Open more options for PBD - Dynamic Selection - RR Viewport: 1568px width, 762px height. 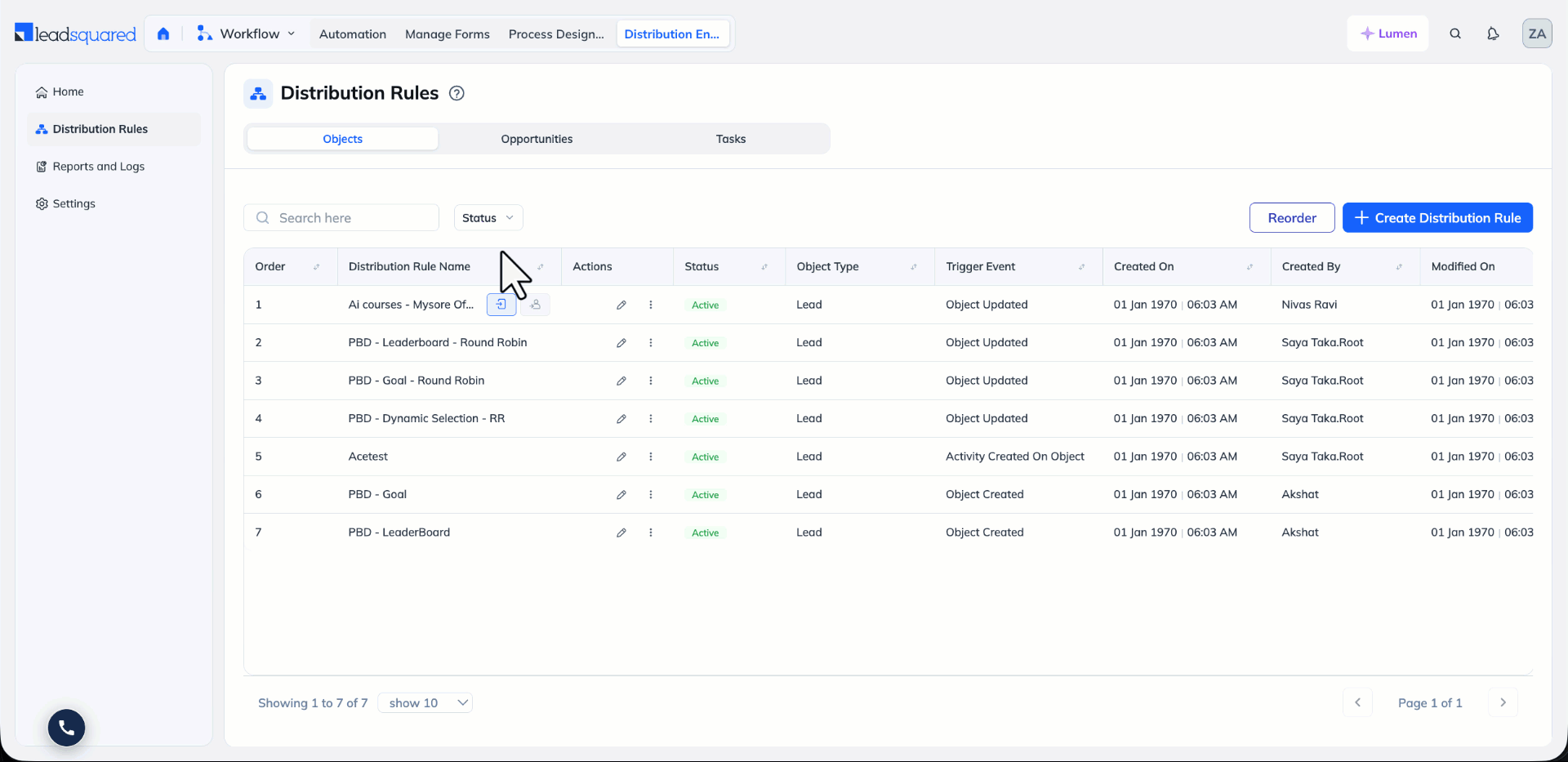[651, 418]
